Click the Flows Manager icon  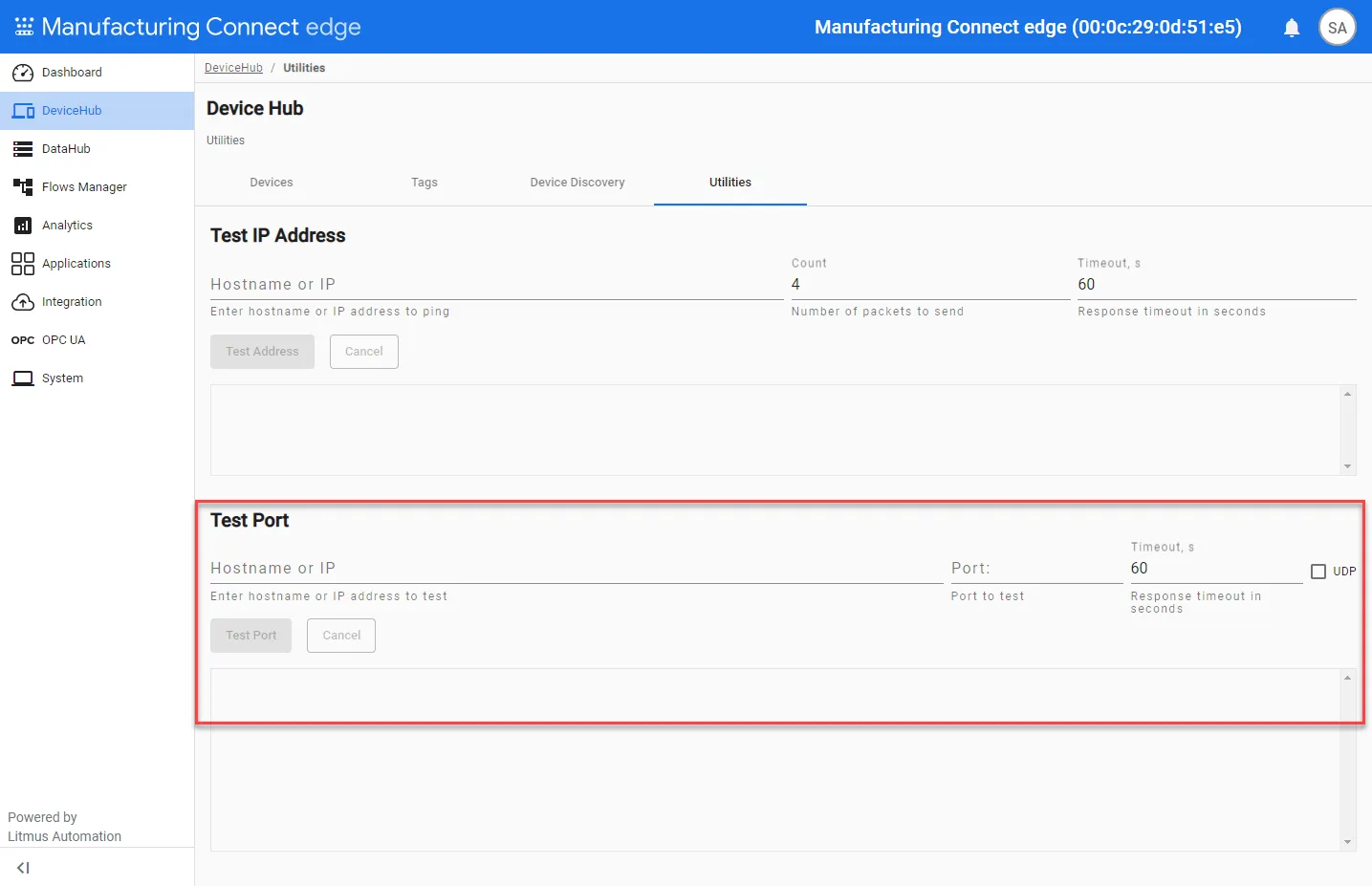23,187
